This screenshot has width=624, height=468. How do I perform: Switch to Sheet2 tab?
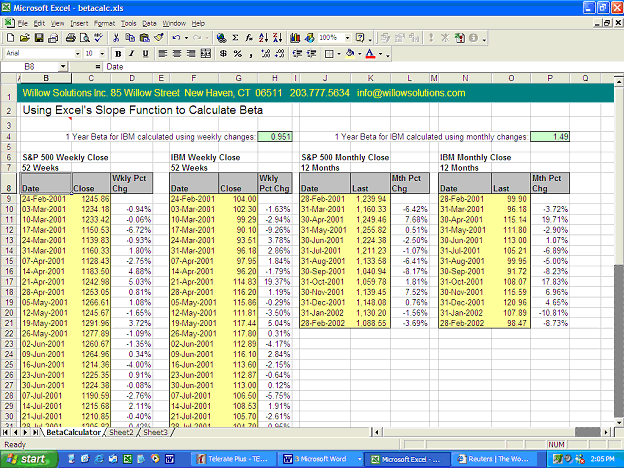pyautogui.click(x=121, y=432)
